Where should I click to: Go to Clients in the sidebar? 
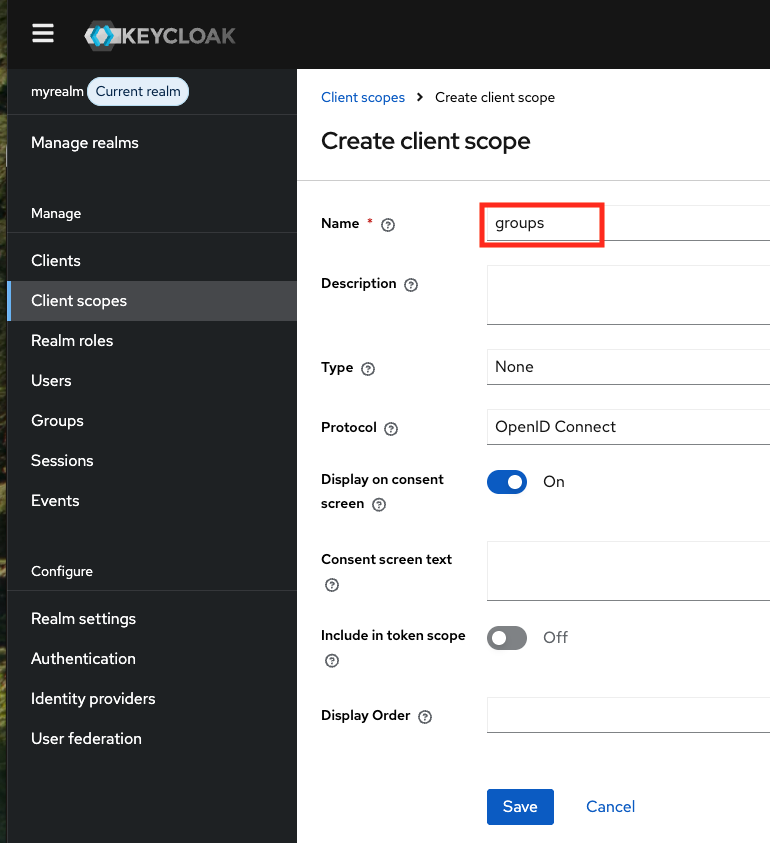point(152,261)
